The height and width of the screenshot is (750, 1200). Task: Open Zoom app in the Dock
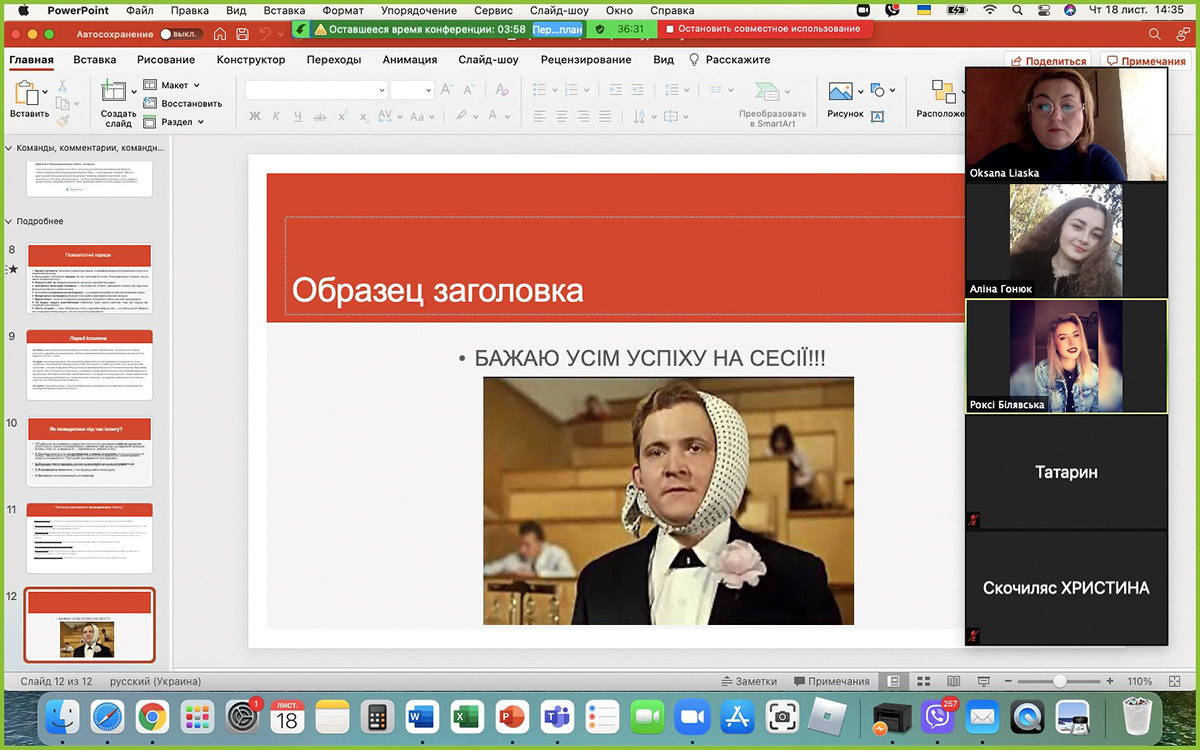tap(691, 716)
